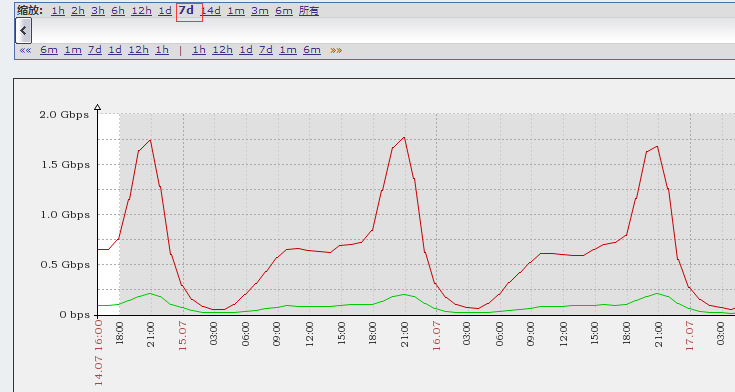
Task: Choose the 14d zoom period
Action: pyautogui.click(x=211, y=11)
